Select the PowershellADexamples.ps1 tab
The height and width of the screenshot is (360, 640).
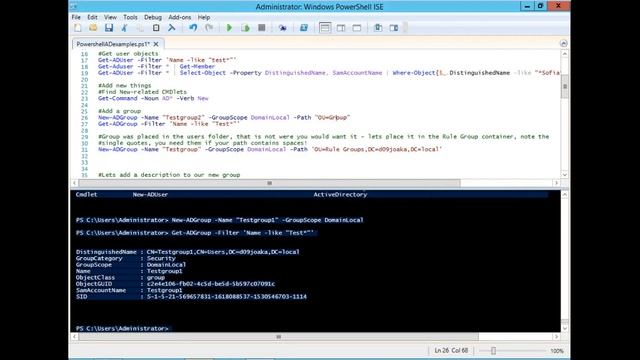tap(113, 44)
